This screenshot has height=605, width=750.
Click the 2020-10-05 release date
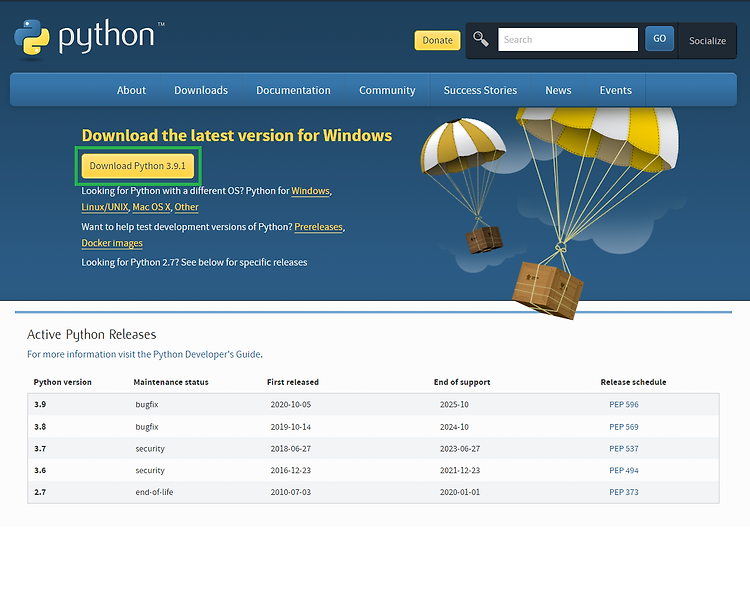pos(291,405)
